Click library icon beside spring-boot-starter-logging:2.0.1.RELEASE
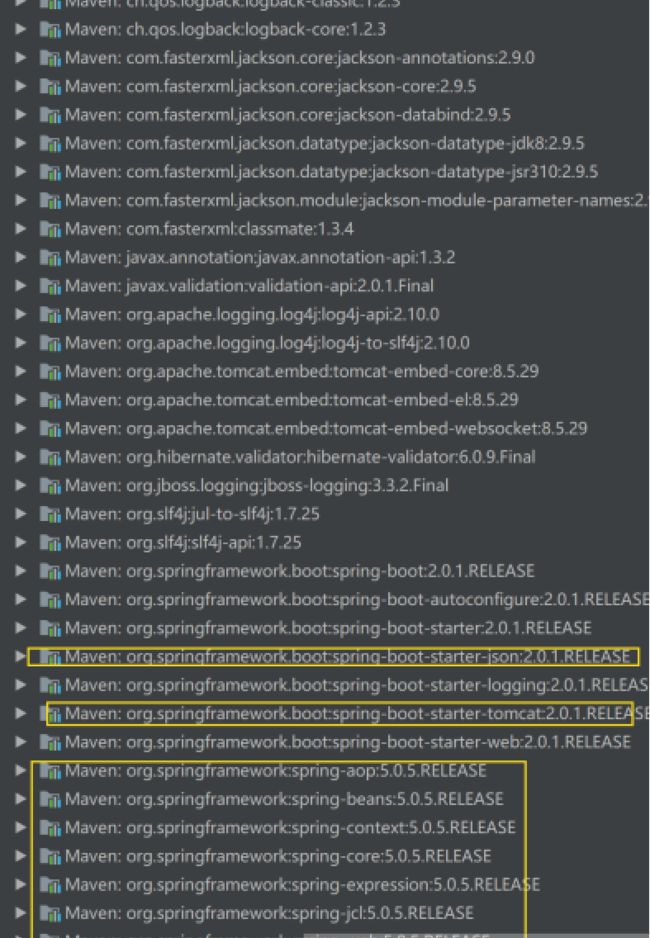 click(x=50, y=686)
